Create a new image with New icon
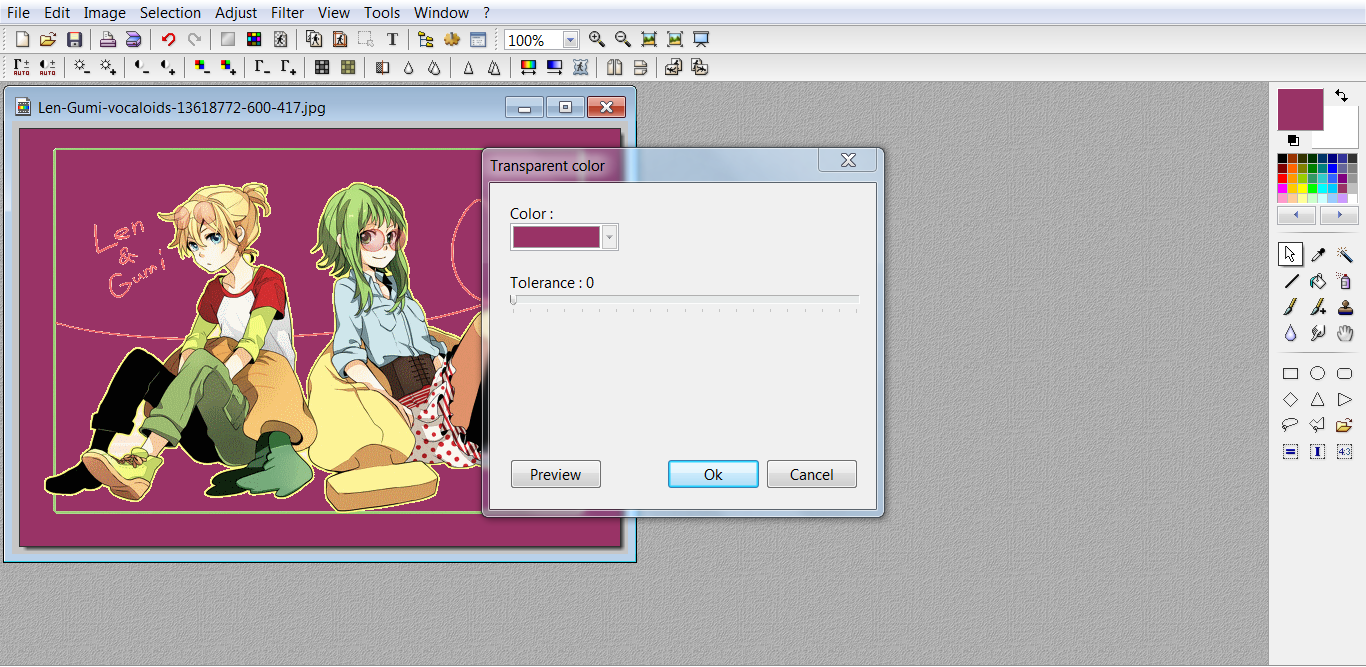Viewport: 1366px width, 667px height. point(22,39)
